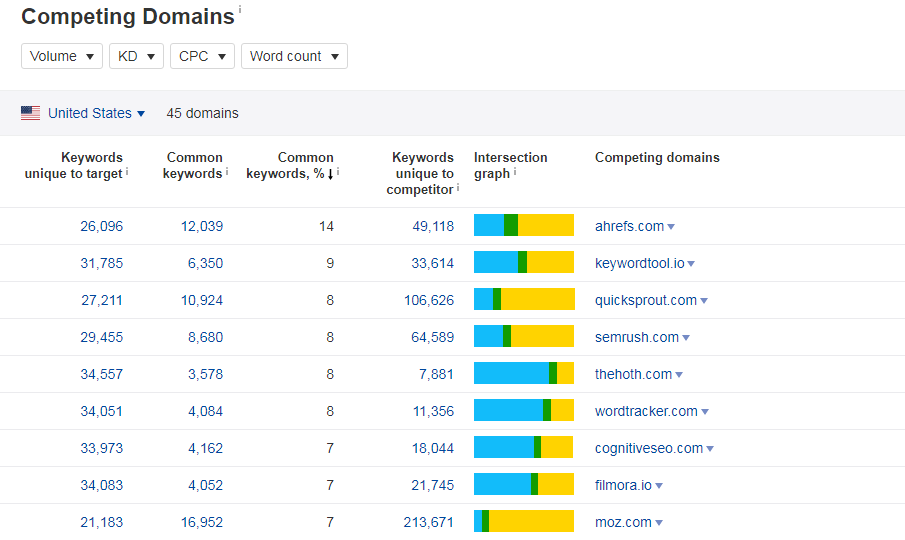Open 11,356 keywords unique to wordtracker.com

coord(433,411)
